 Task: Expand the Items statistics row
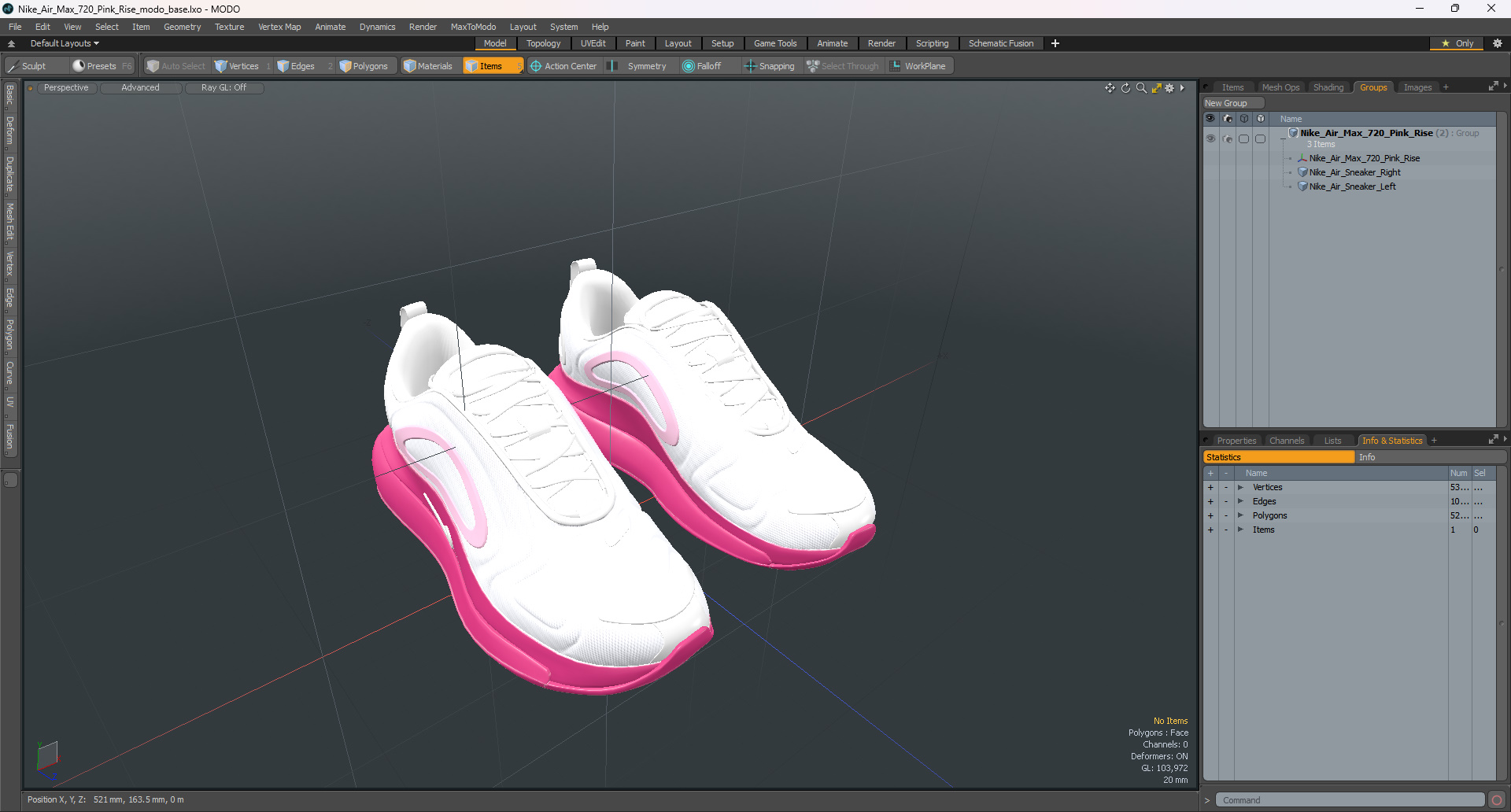coord(1240,530)
